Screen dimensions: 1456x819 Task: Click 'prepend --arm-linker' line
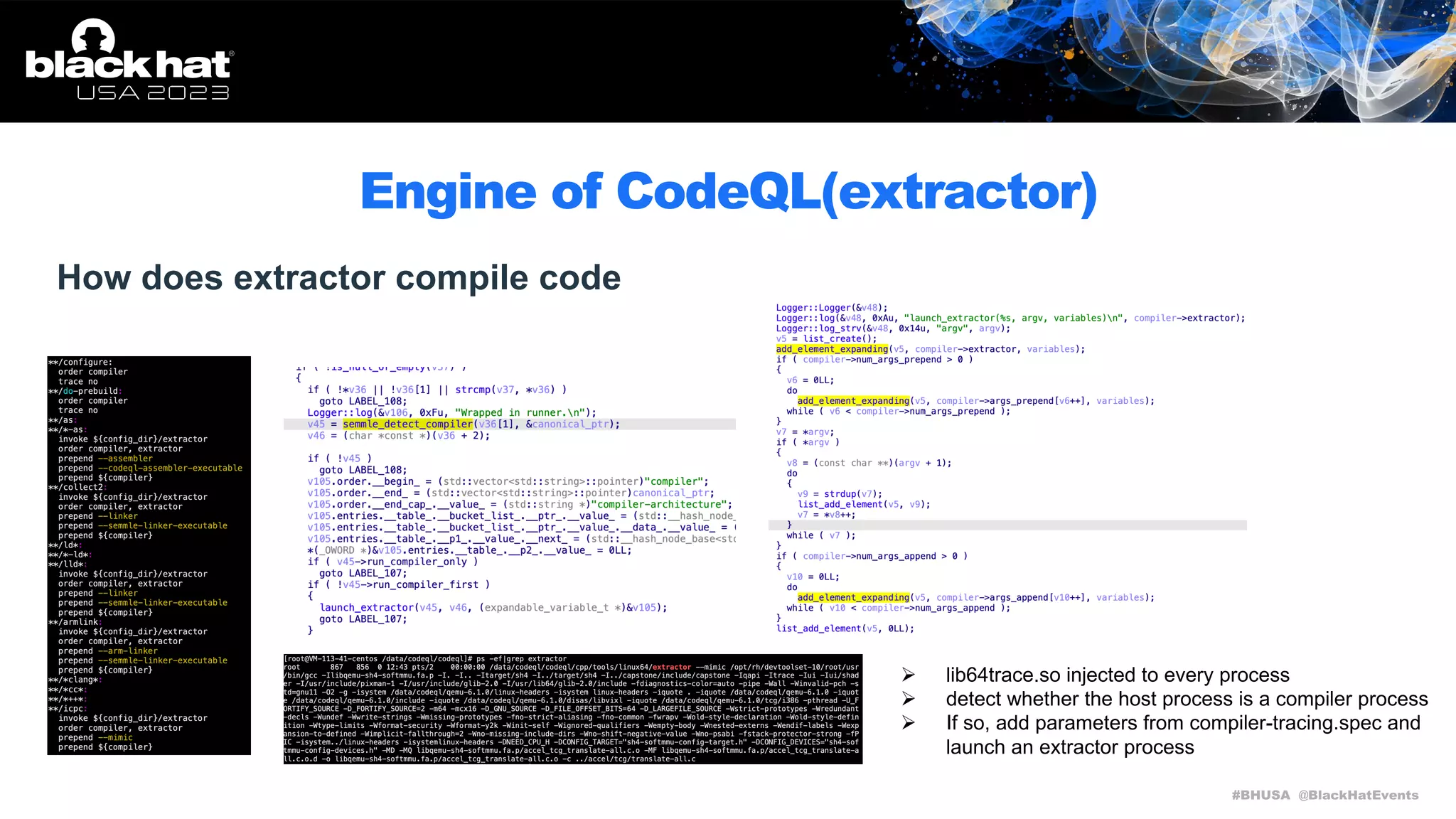108,651
